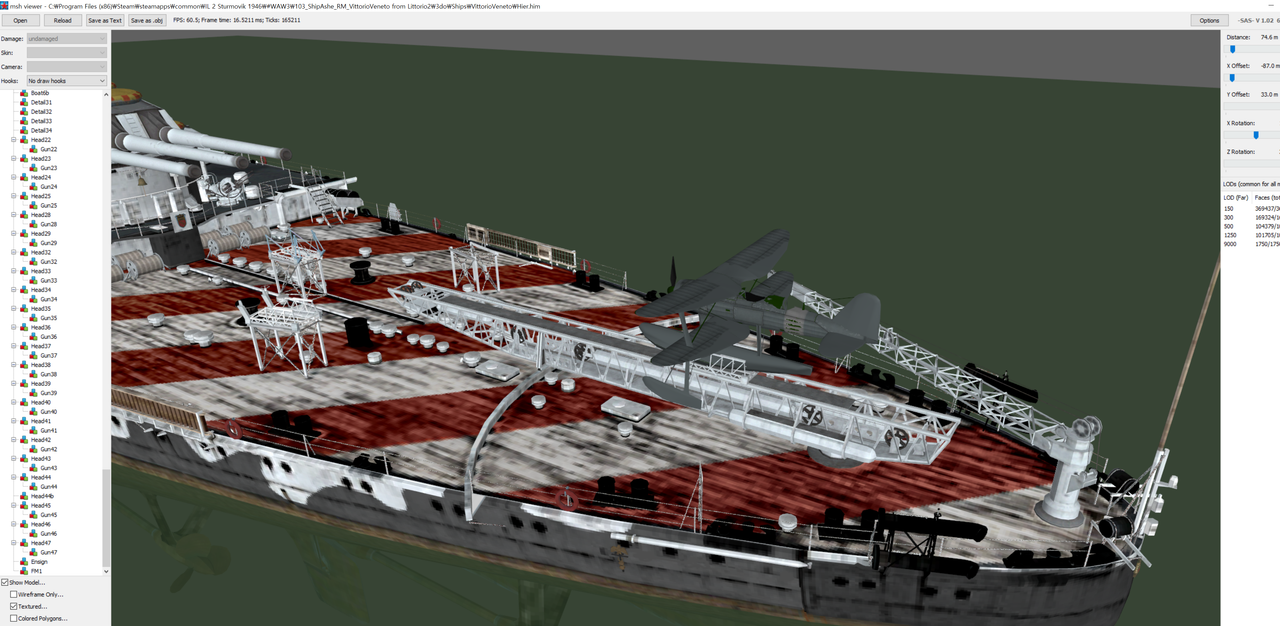Select the Gun43 tree label
Viewport: 1280px width, 626px height.
coord(49,468)
